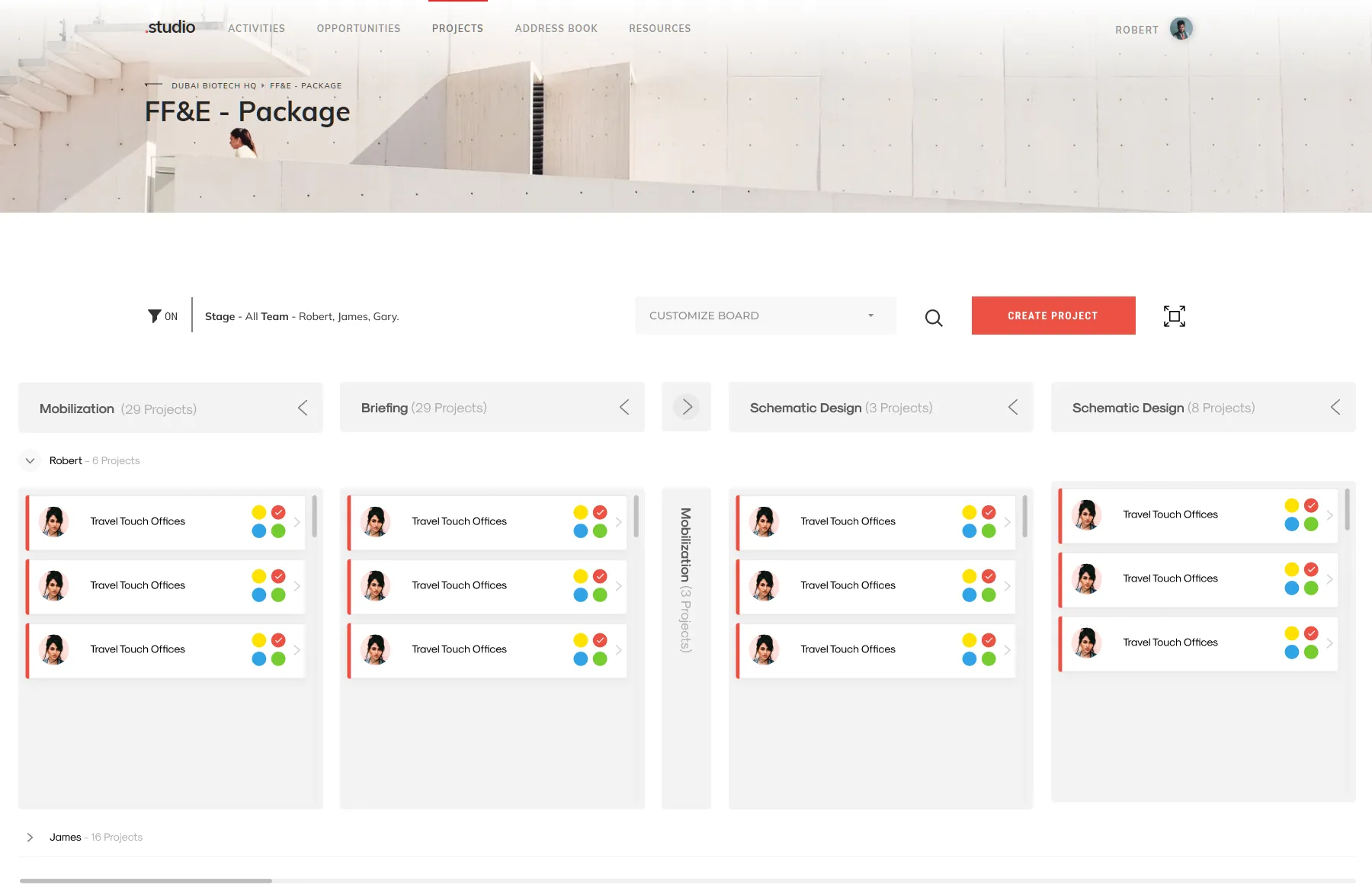
Task: Navigate to Dubai Biotech HQ breadcrumb link
Action: [x=213, y=85]
